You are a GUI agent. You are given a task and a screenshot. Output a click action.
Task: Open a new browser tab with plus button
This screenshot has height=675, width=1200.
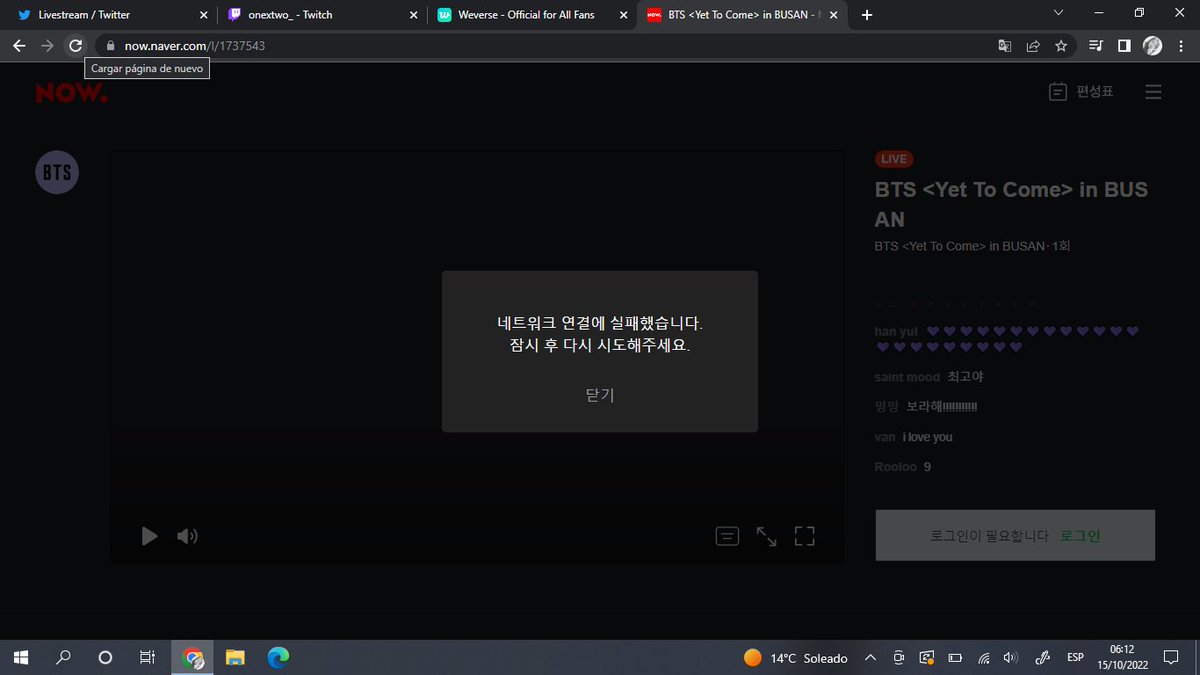(866, 15)
